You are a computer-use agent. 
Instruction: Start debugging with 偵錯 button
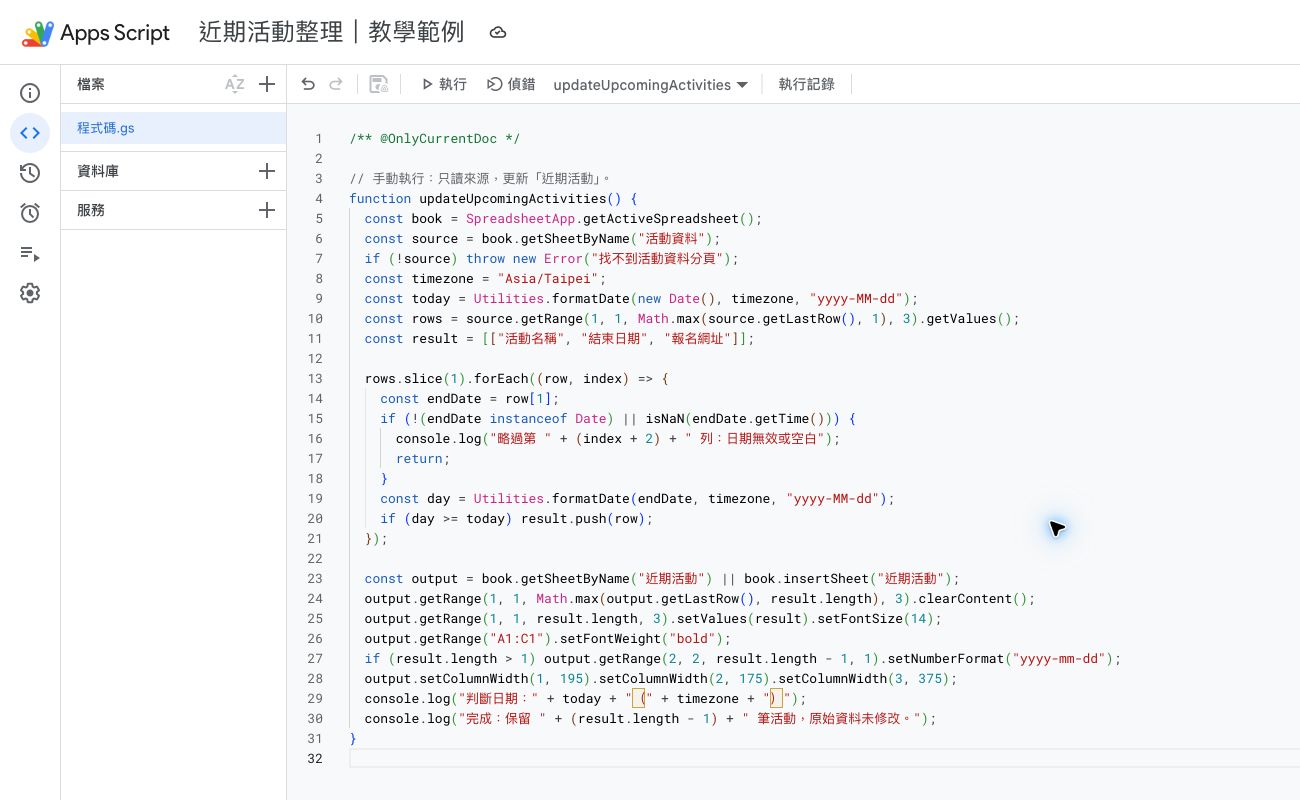point(511,84)
